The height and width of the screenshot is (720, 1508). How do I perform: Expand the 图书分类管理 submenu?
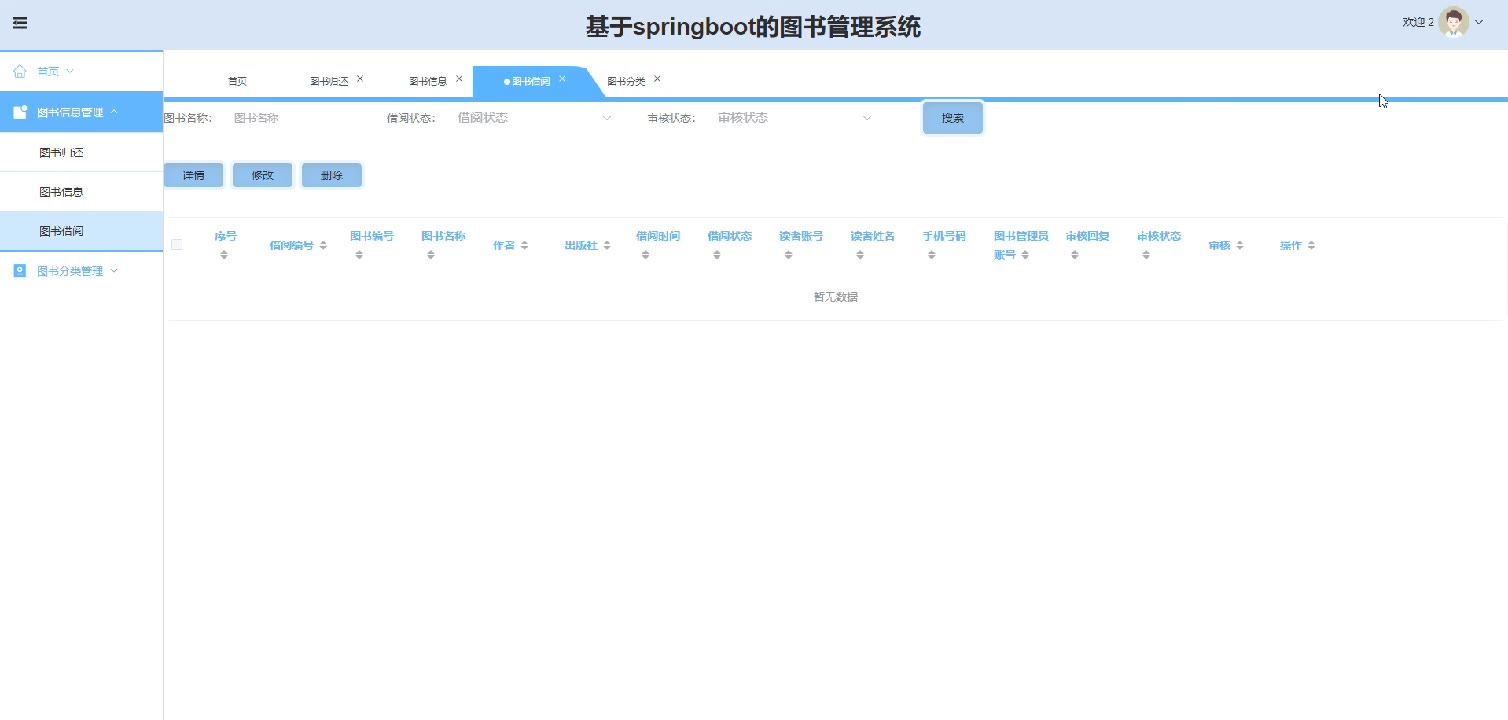[114, 271]
